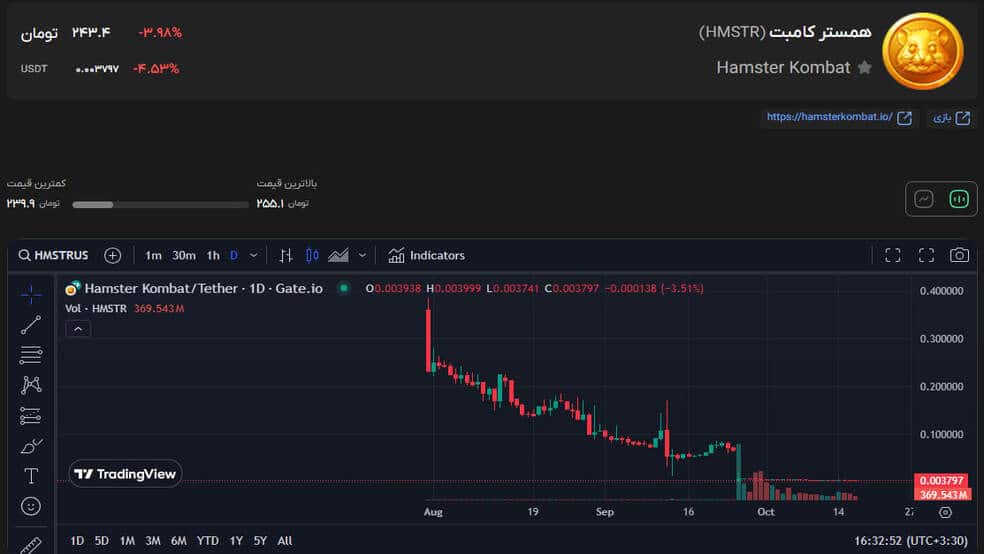
Task: Click the price range progress bar
Action: click(161, 205)
